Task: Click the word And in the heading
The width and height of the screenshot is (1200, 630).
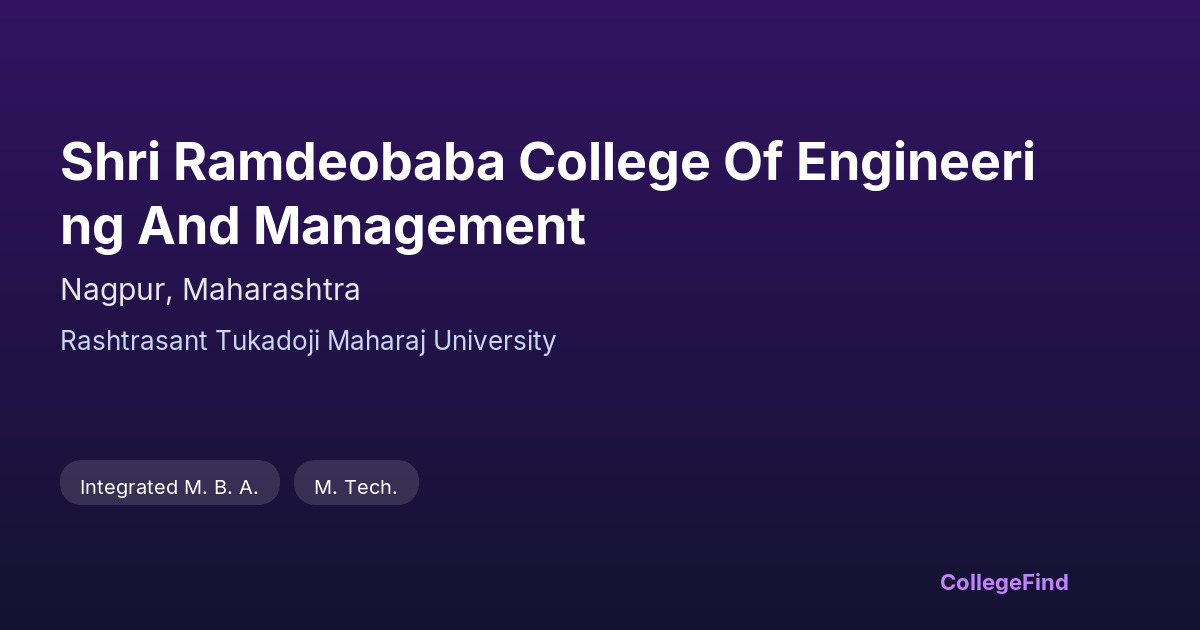Action: (188, 227)
